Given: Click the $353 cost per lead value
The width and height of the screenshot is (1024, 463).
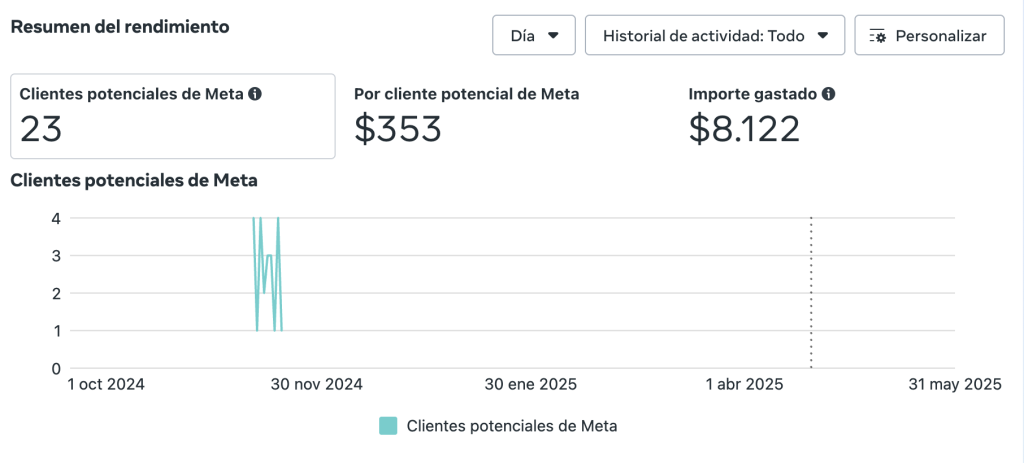Looking at the screenshot, I should pos(398,128).
